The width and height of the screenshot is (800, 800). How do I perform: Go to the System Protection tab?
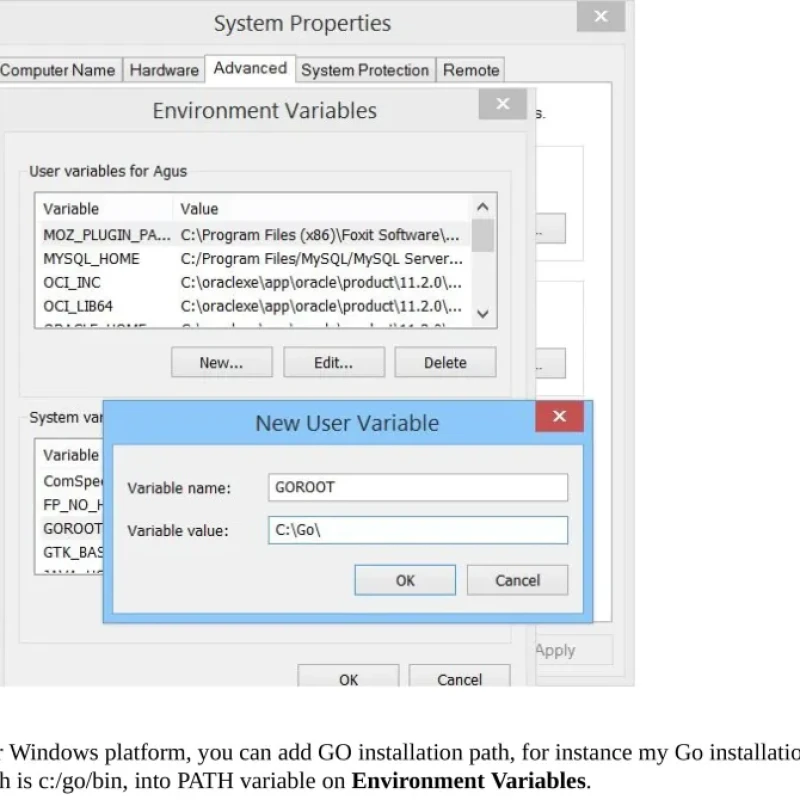(x=365, y=70)
